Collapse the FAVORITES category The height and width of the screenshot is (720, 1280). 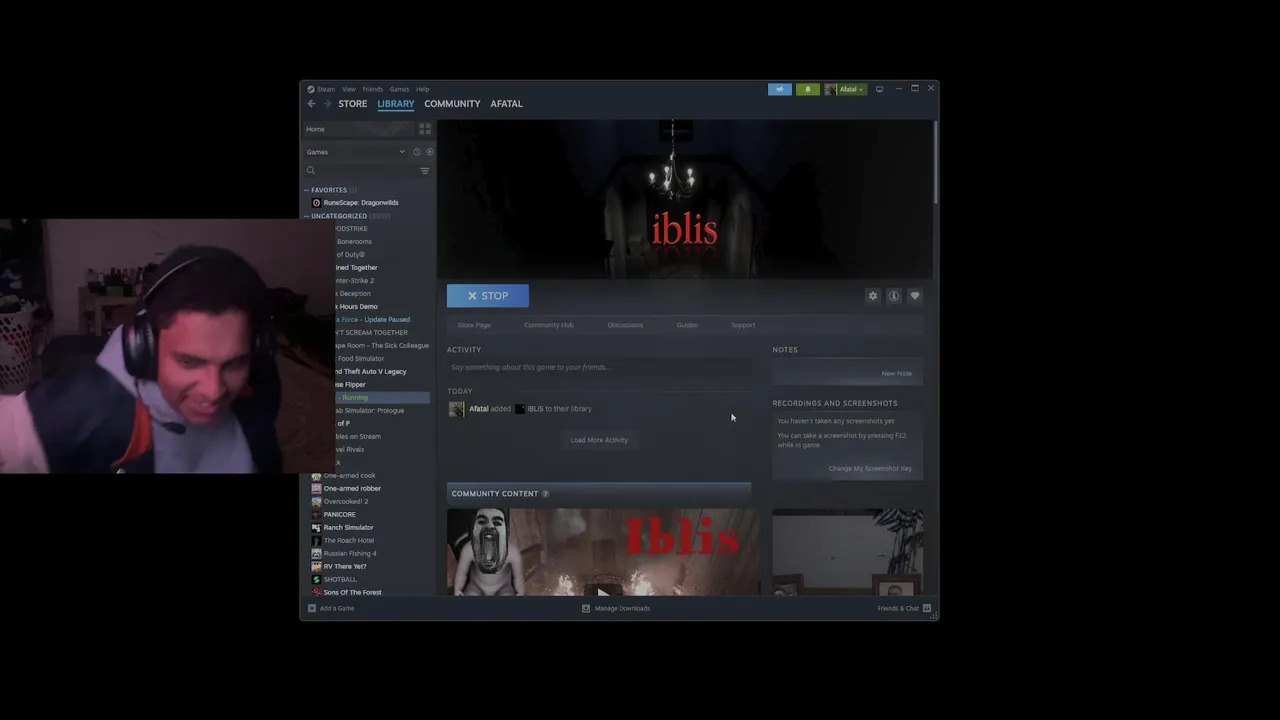pyautogui.click(x=307, y=190)
